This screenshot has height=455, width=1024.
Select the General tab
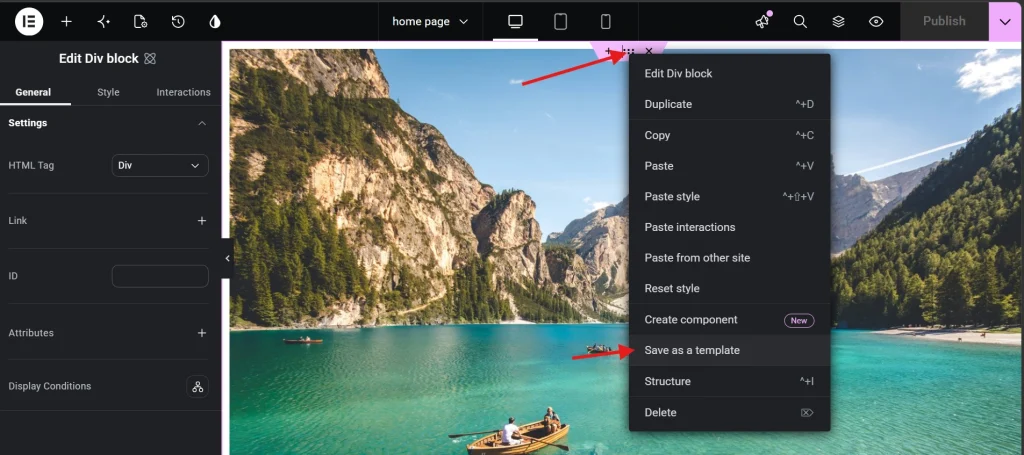[33, 92]
